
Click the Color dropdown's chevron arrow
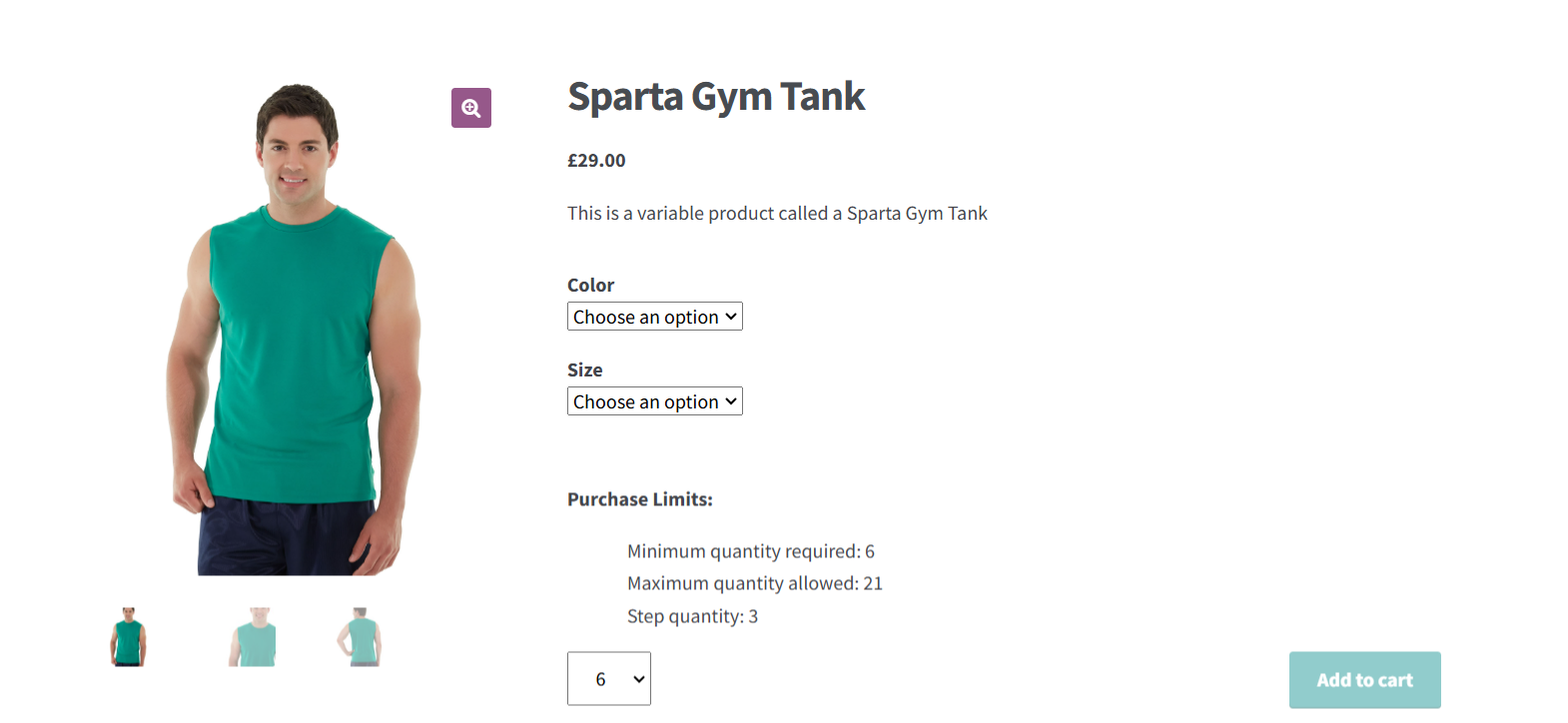coord(731,316)
